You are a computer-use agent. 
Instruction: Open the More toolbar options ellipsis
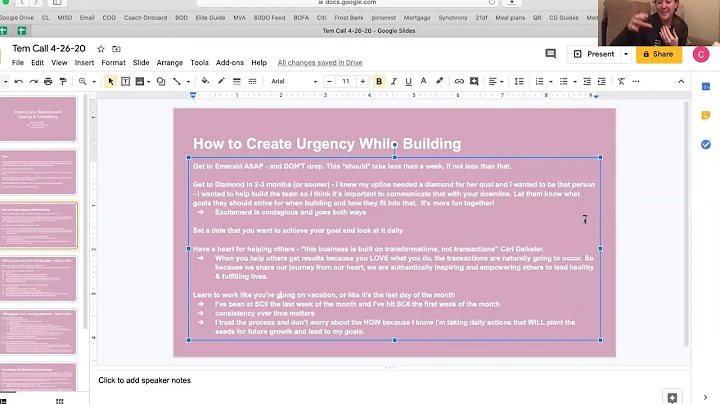tap(636, 81)
